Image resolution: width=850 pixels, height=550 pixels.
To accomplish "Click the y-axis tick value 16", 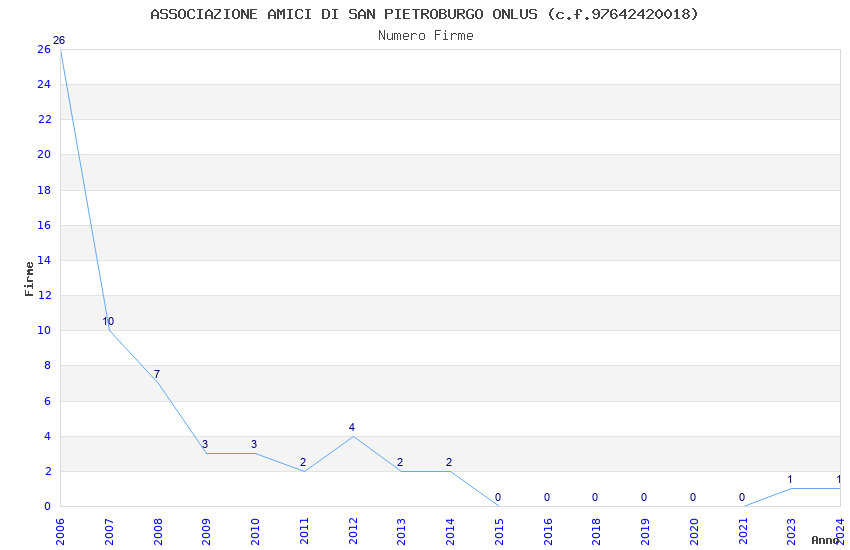I will coord(44,225).
